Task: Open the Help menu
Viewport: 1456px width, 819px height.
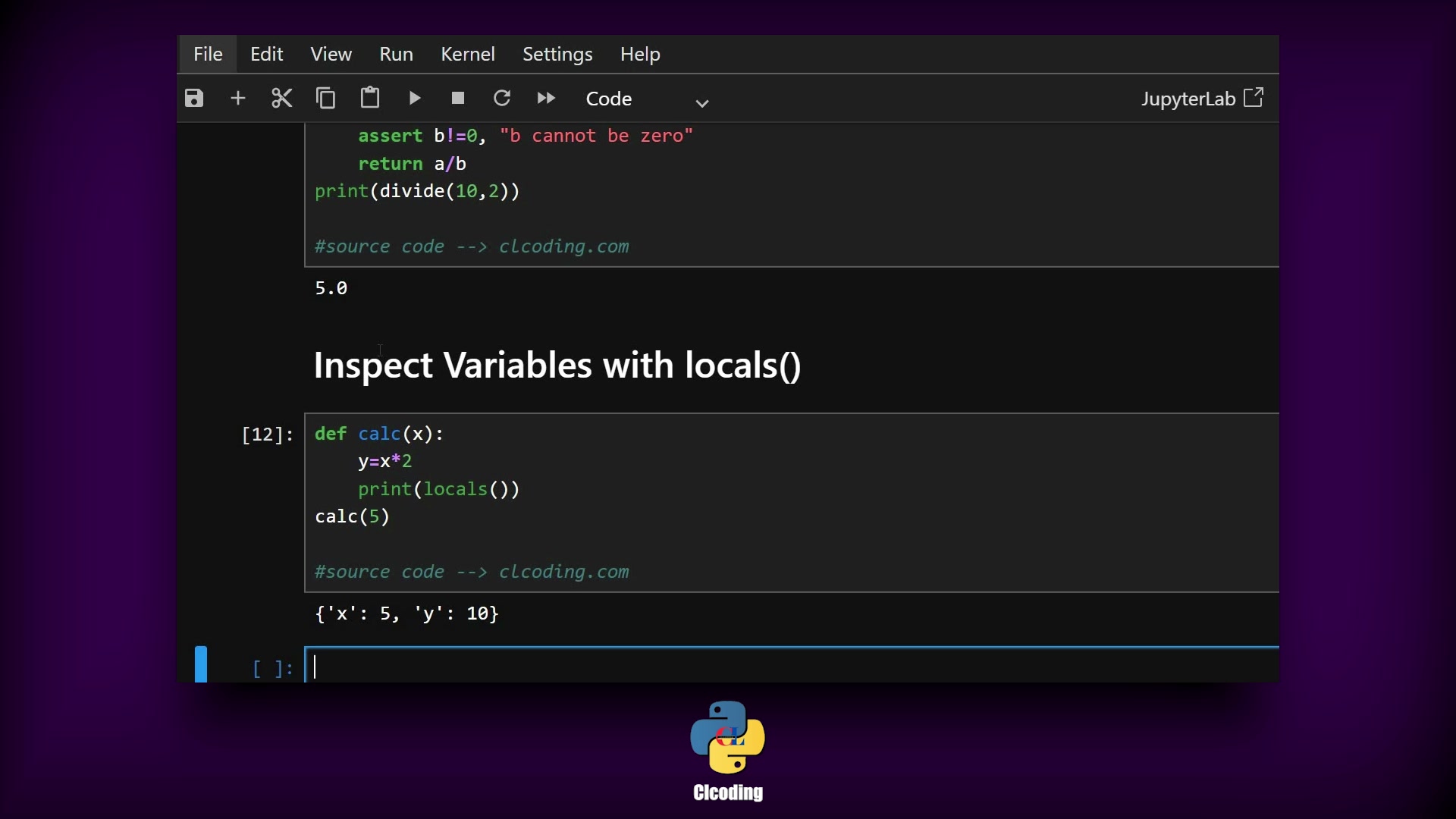Action: tap(640, 54)
